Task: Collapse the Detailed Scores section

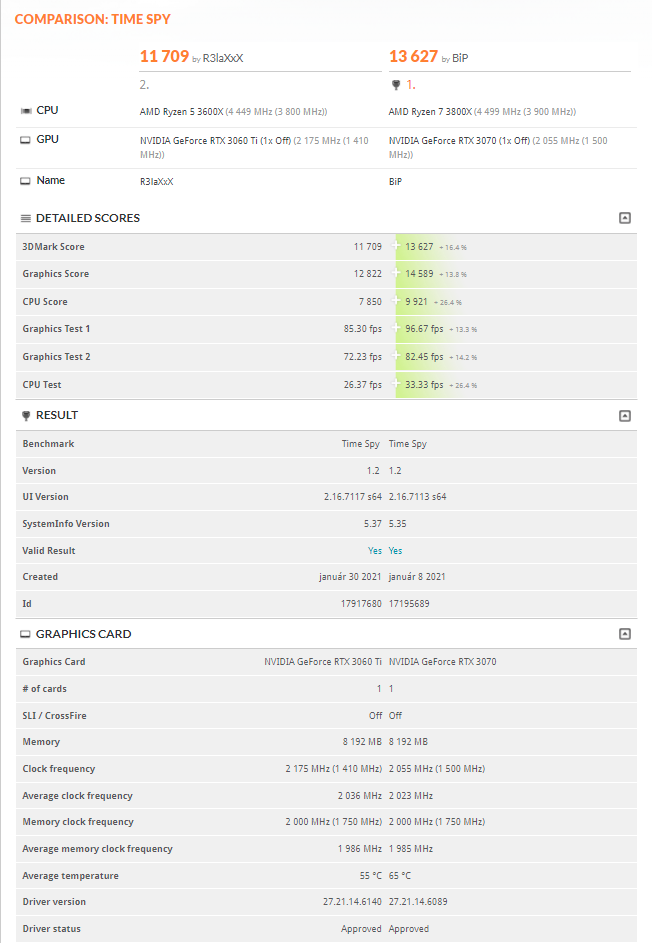Action: coord(625,218)
